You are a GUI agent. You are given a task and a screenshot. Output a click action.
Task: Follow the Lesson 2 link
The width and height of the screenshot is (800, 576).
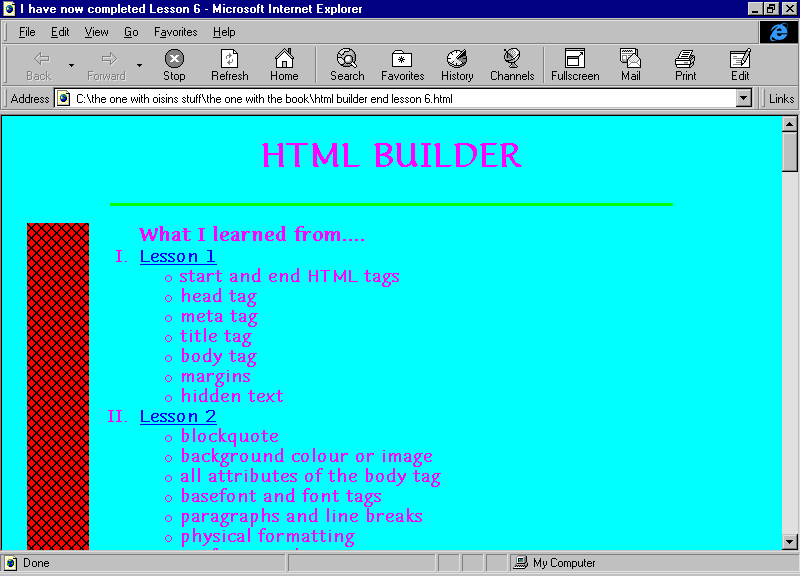click(x=178, y=416)
